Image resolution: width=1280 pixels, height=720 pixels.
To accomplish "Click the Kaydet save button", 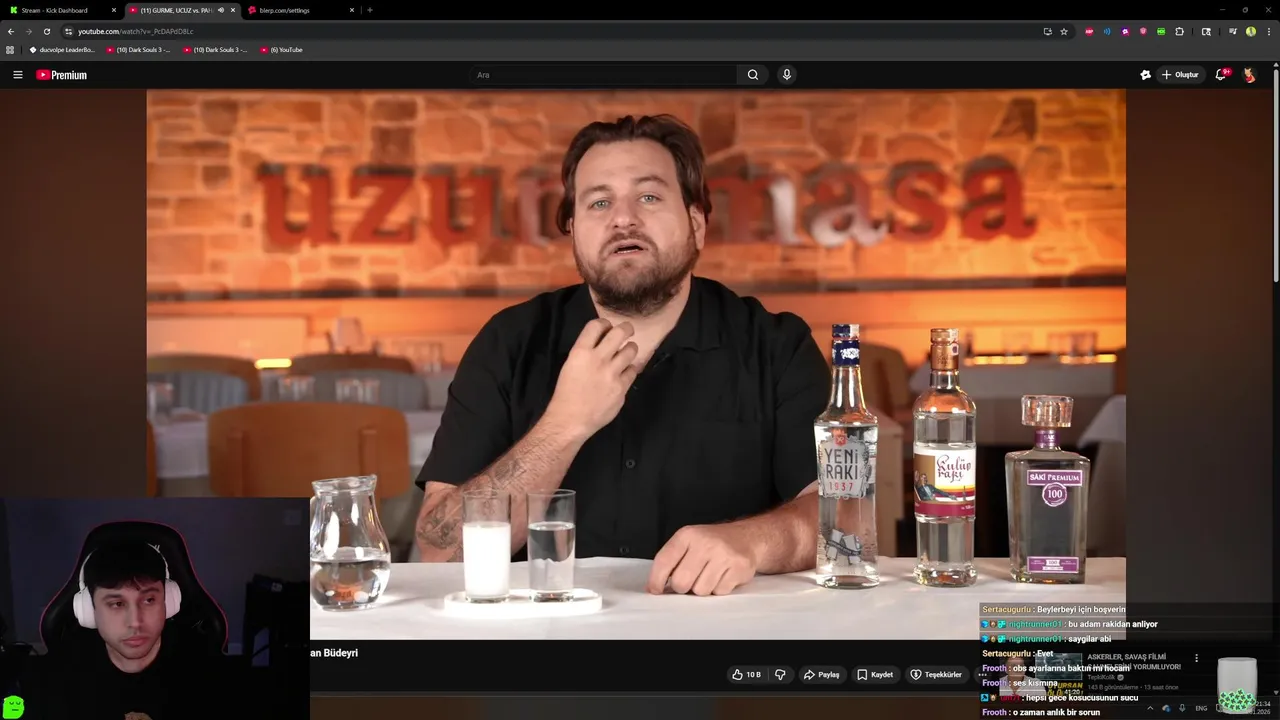I will click(x=875, y=675).
